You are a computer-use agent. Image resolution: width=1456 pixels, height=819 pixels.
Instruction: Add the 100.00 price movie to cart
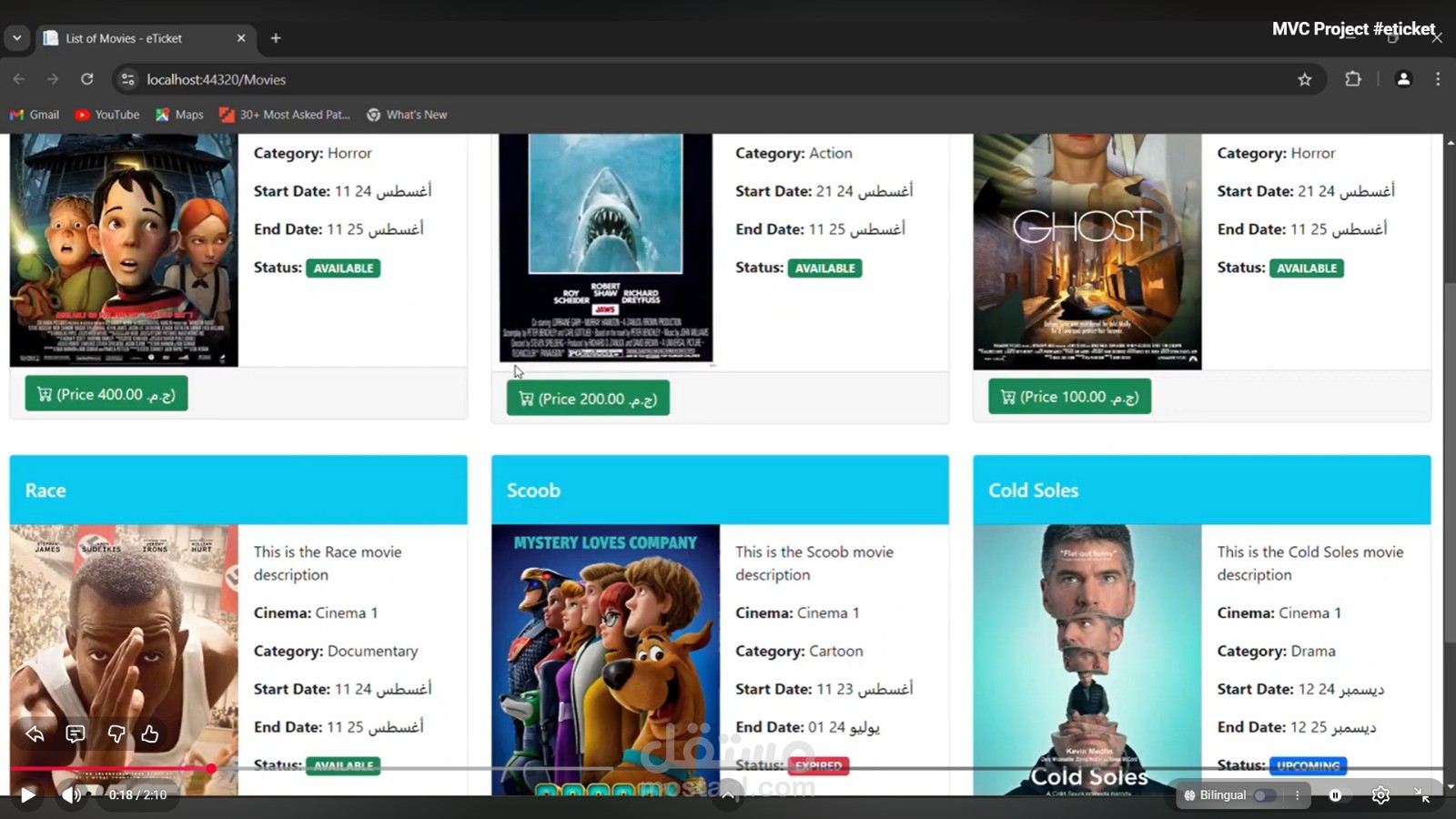[x=1069, y=397]
